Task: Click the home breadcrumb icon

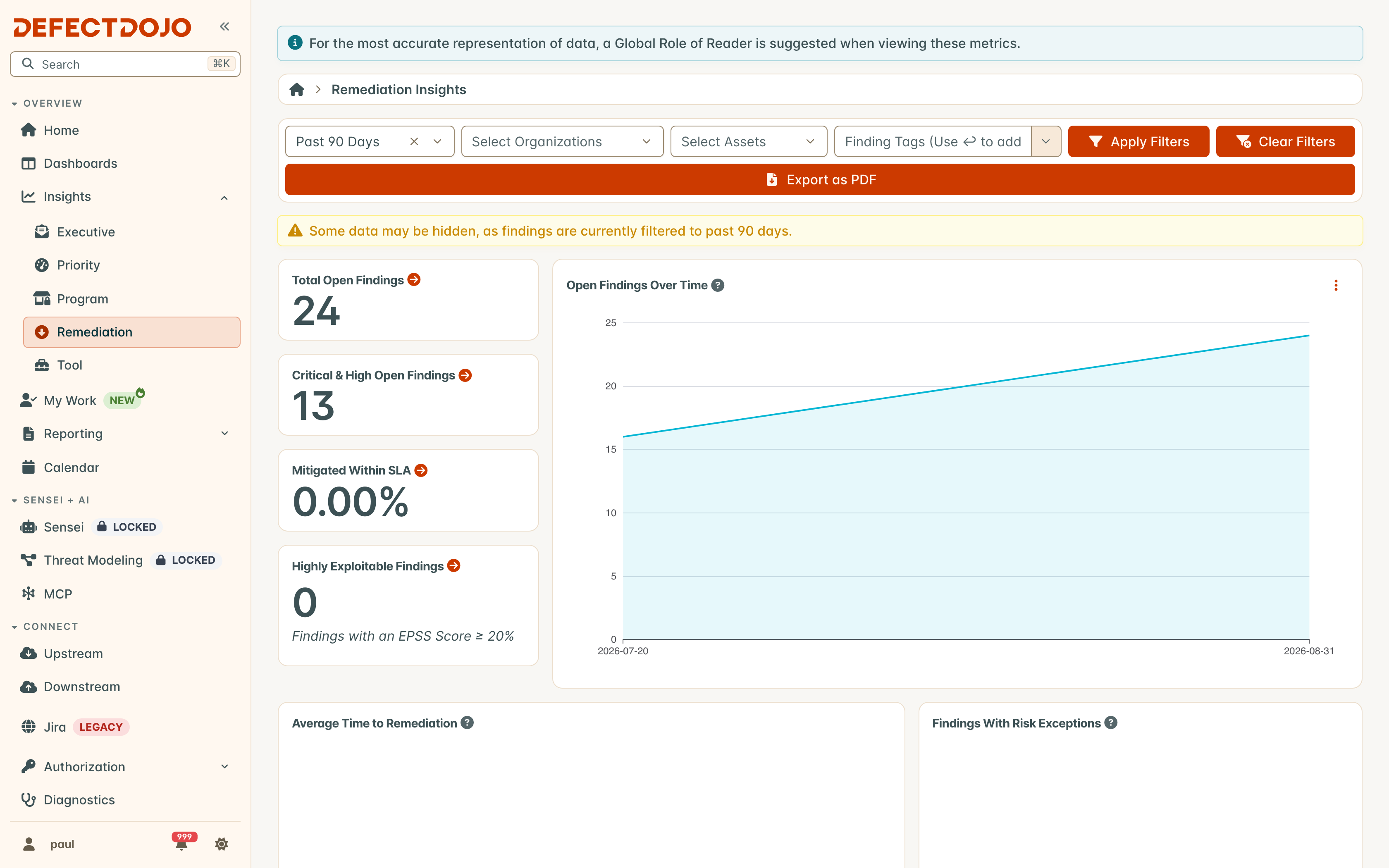Action: (x=297, y=90)
